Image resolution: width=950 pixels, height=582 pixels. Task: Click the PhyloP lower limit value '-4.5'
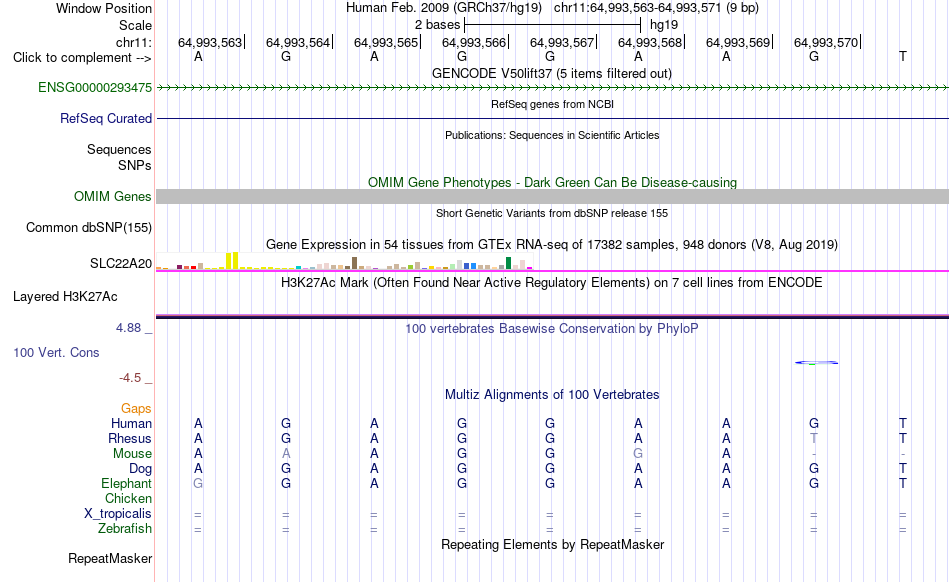[130, 378]
